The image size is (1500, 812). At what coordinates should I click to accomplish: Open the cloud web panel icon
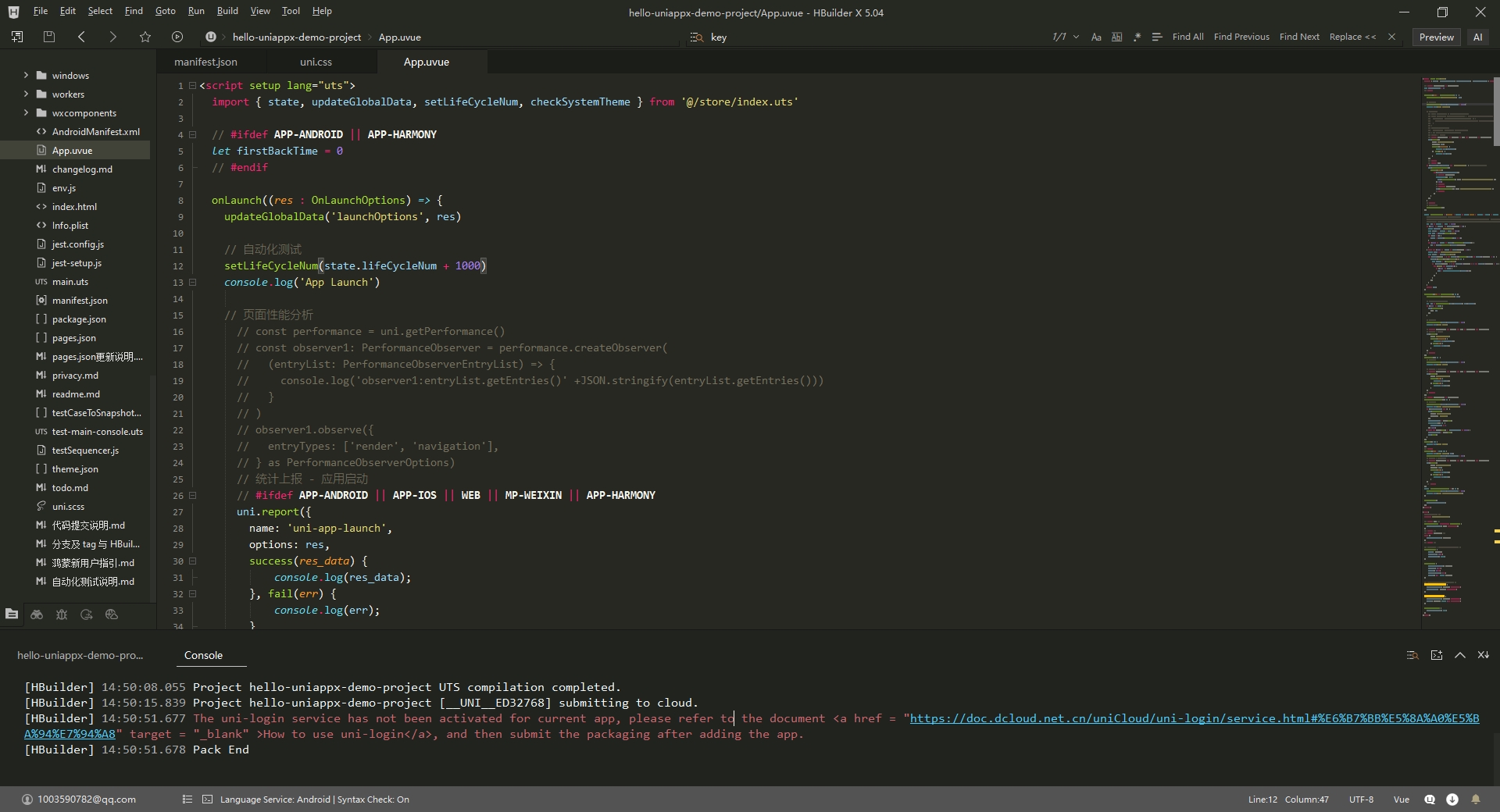[112, 614]
